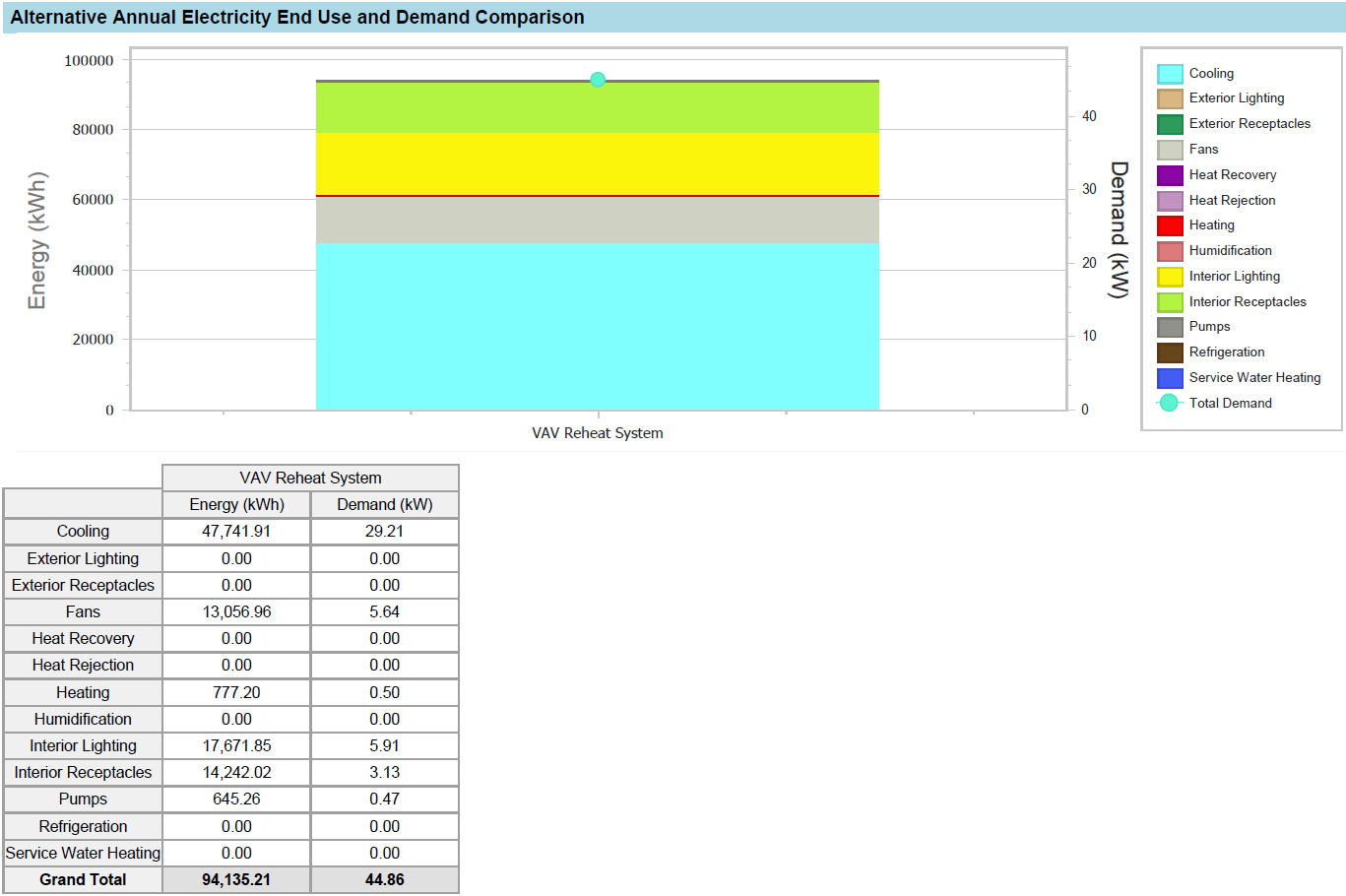Click the Total Demand marker on the chart

(x=597, y=79)
